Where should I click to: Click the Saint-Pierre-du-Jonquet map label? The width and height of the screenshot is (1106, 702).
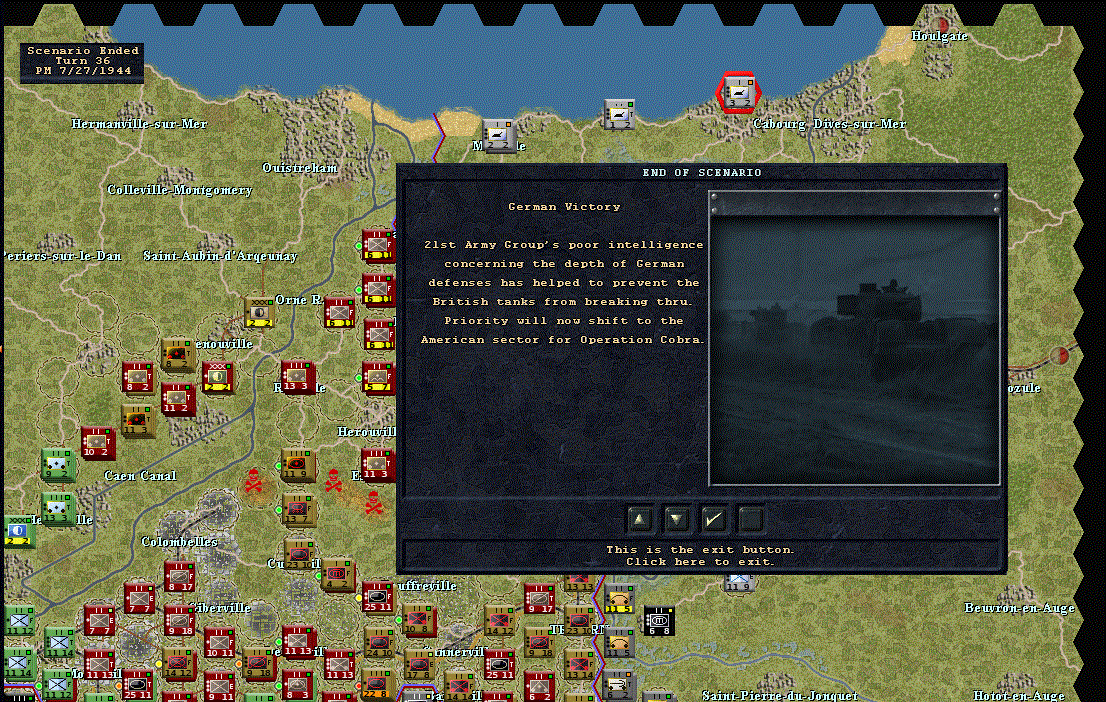tap(780, 696)
